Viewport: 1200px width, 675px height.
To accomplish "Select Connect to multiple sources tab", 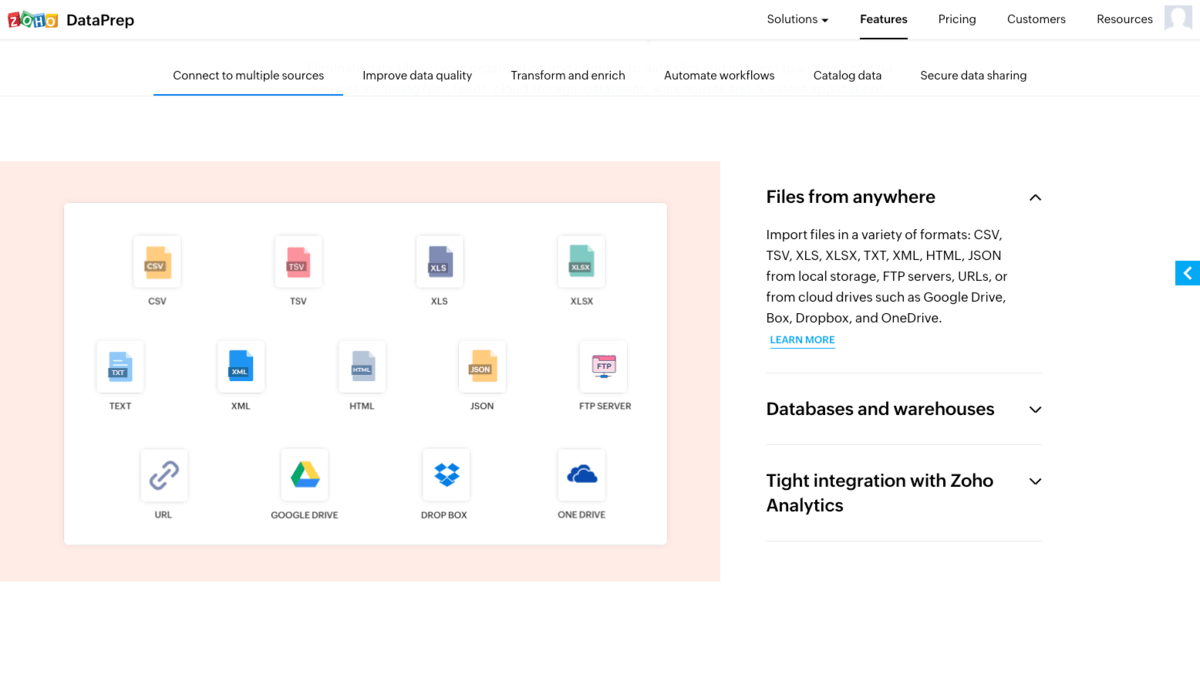I will 248,75.
